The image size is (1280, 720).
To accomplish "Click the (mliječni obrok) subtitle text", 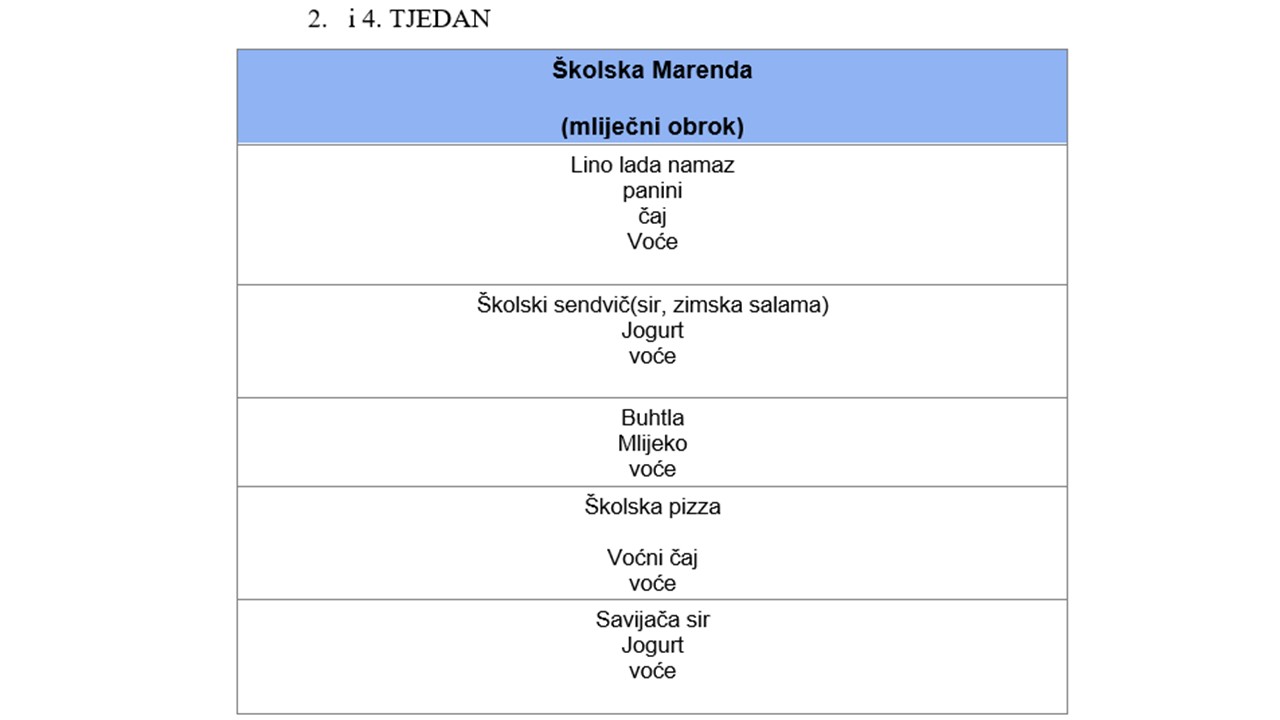I will [x=652, y=127].
